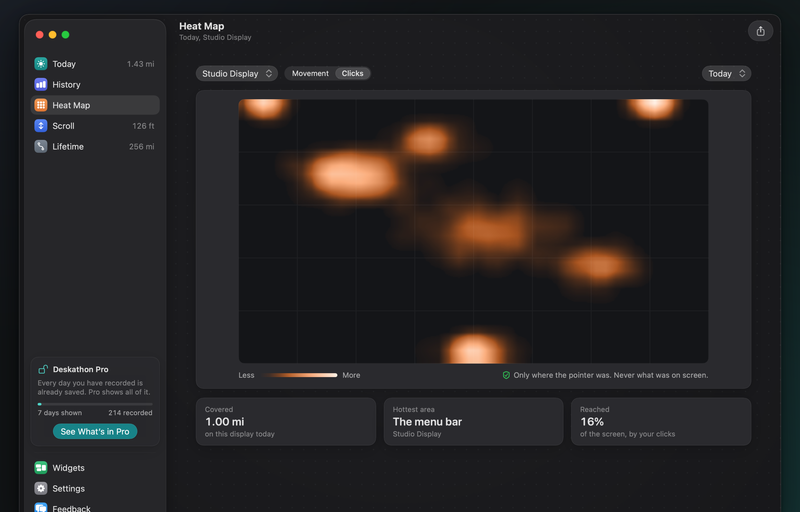The height and width of the screenshot is (512, 800).
Task: Click the Reached 16% card
Action: click(x=661, y=422)
